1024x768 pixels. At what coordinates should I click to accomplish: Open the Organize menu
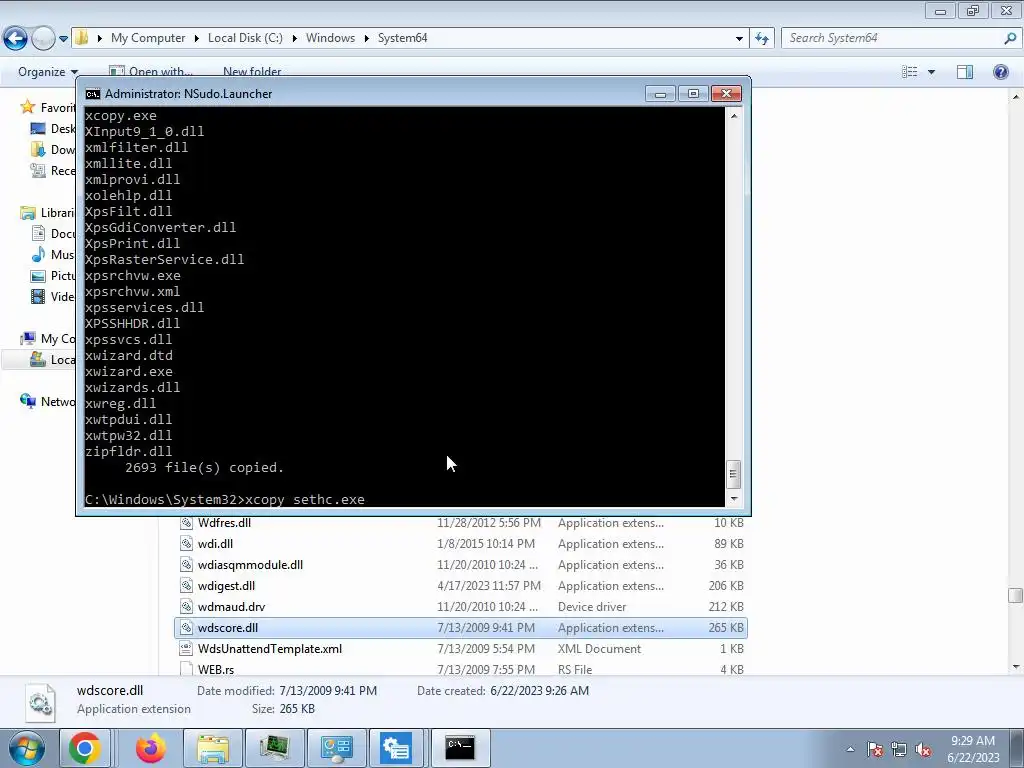tap(48, 72)
